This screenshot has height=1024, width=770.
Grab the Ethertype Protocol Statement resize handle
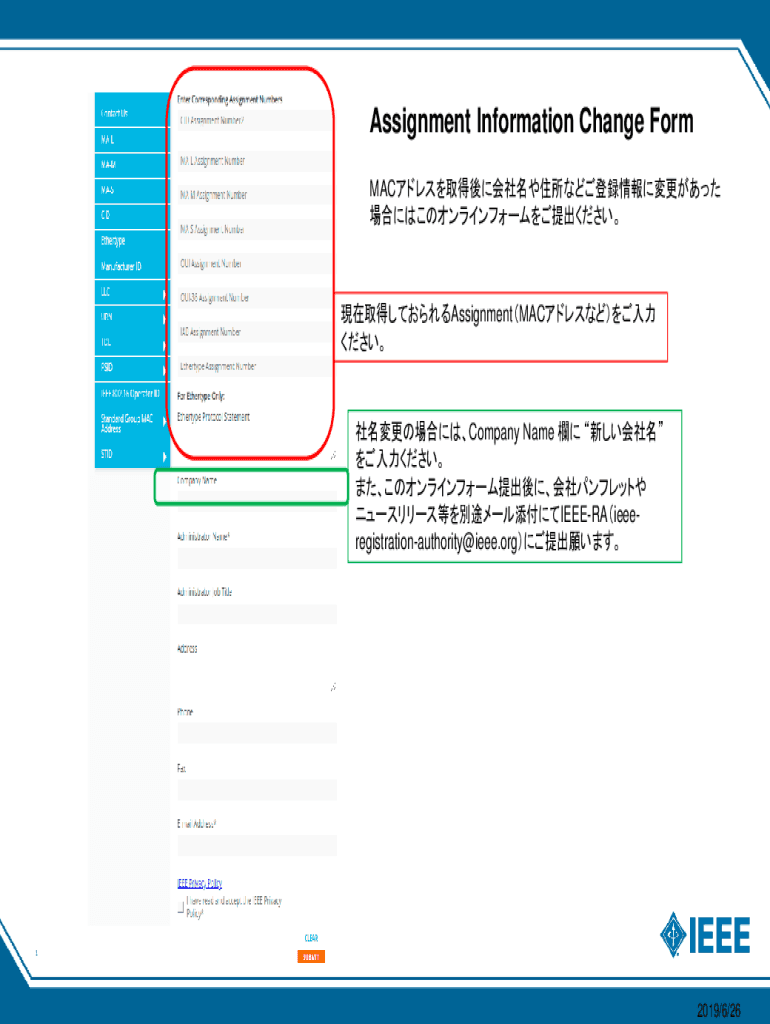tap(333, 455)
